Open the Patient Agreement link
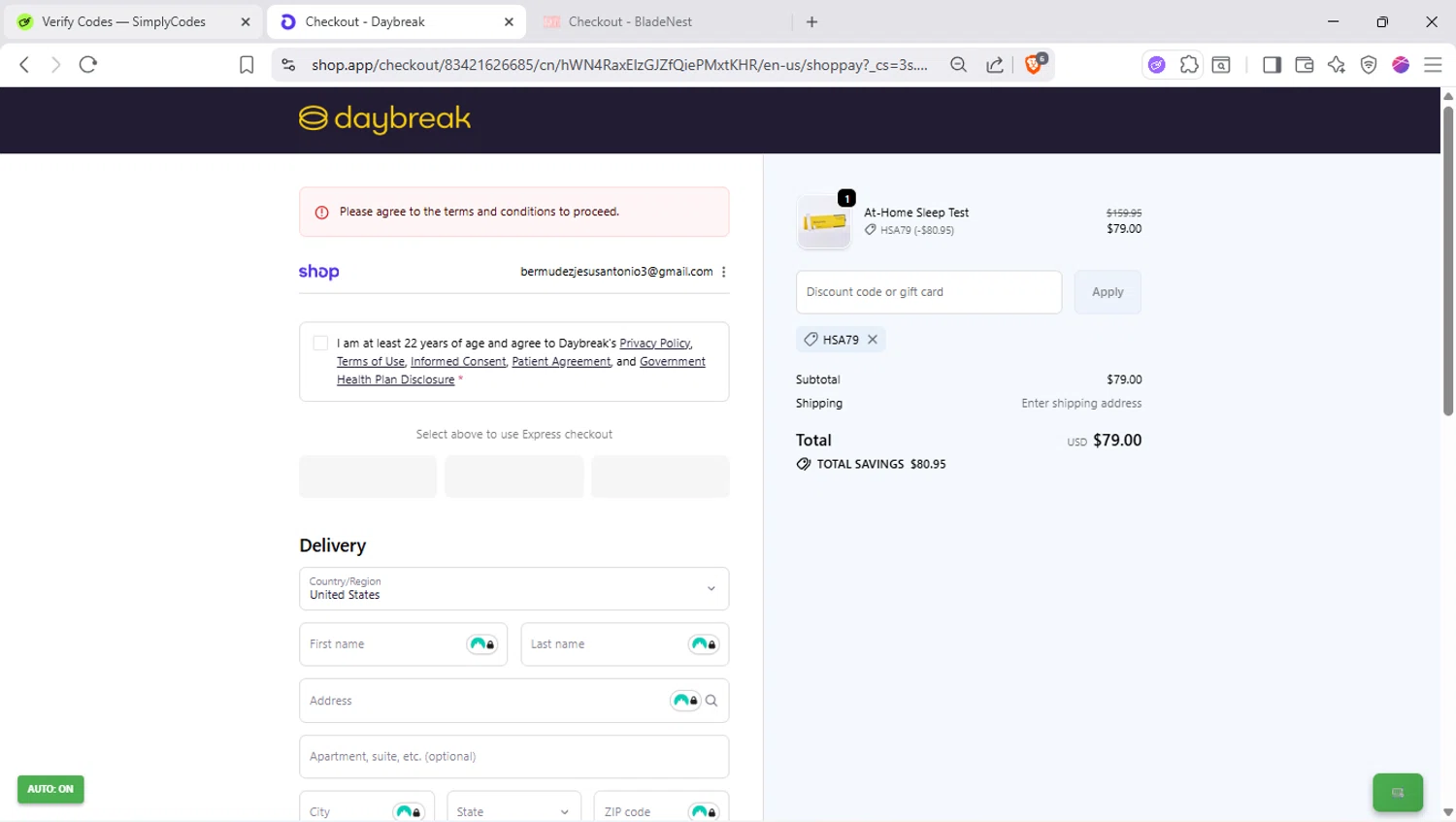 point(561,362)
